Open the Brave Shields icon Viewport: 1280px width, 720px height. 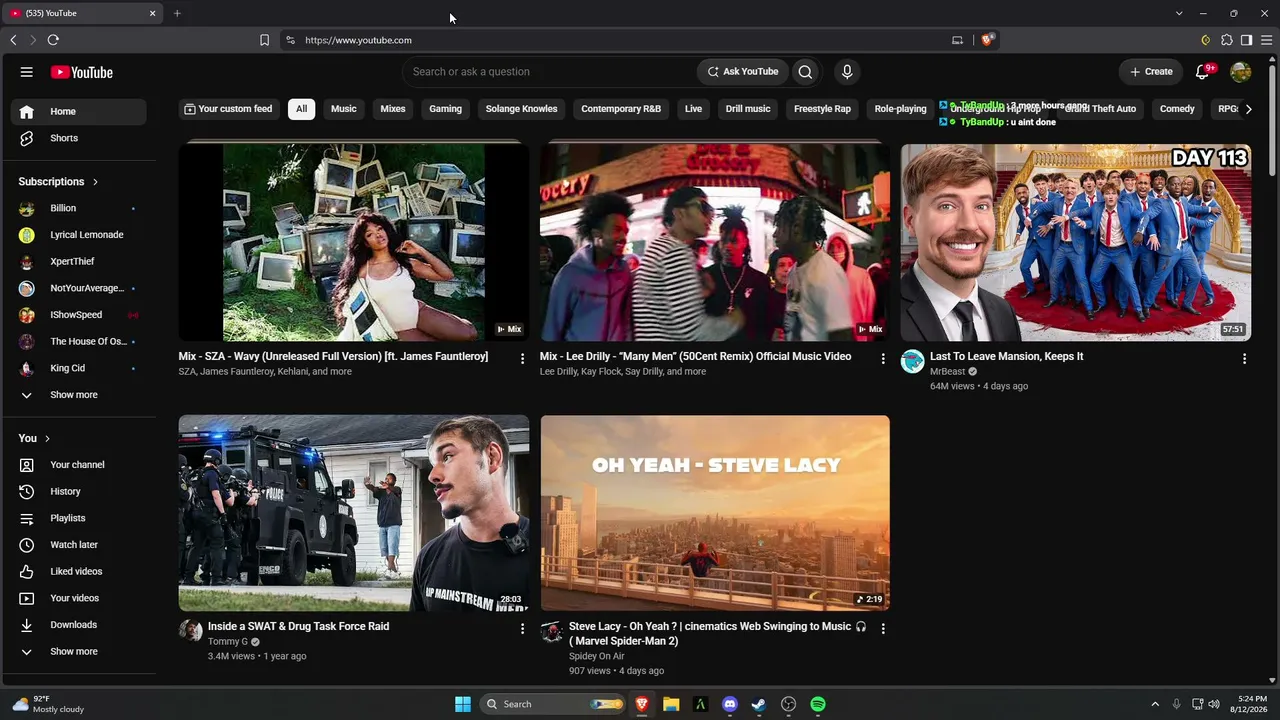[988, 40]
